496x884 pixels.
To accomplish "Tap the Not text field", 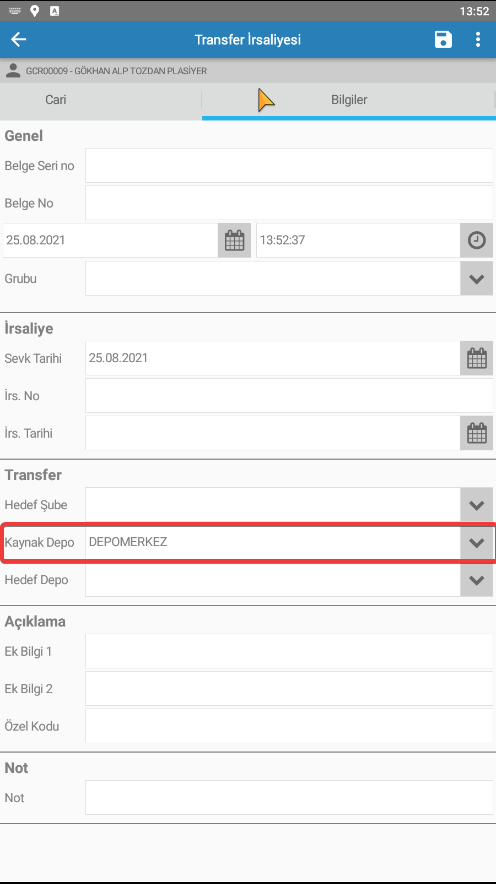I will point(289,798).
